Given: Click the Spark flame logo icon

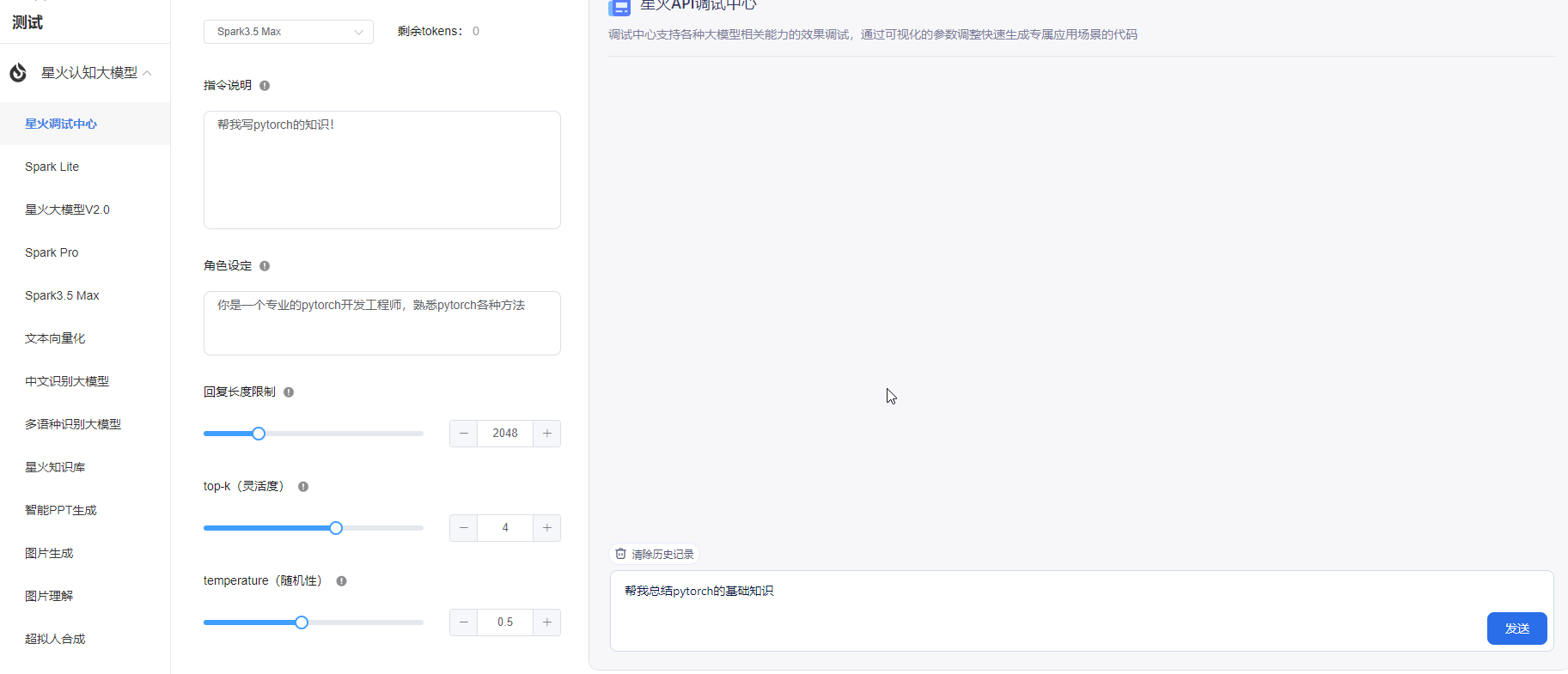Looking at the screenshot, I should (18, 73).
